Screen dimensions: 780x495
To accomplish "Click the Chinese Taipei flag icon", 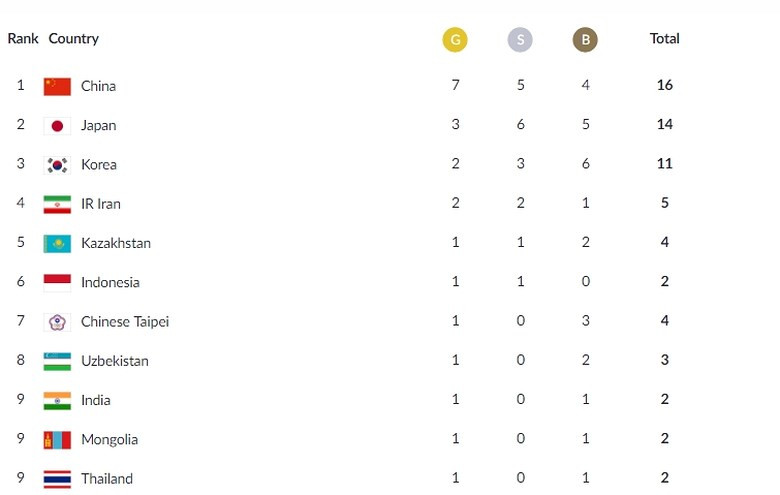I will [x=57, y=322].
